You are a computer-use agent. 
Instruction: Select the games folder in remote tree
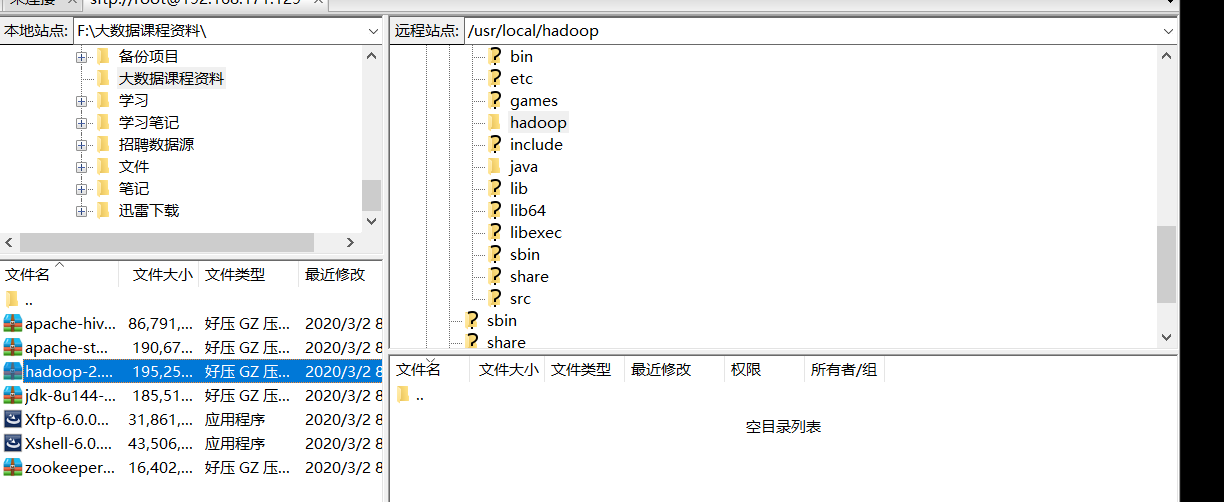(x=534, y=101)
